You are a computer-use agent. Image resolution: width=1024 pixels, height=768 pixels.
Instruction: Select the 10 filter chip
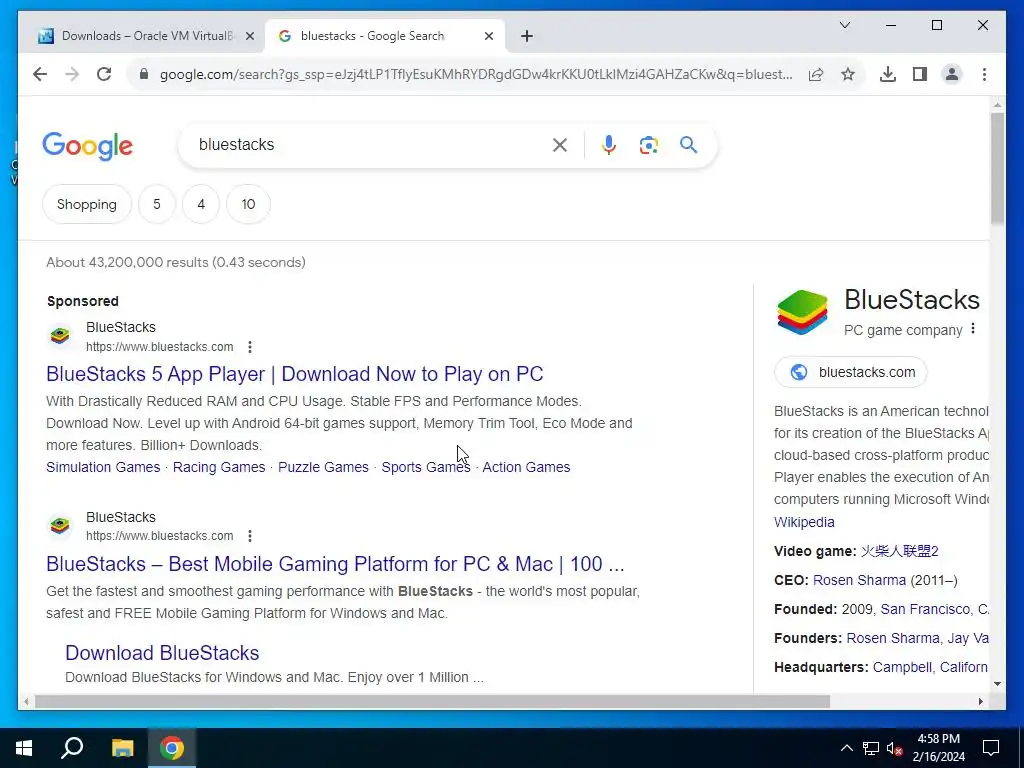point(248,204)
